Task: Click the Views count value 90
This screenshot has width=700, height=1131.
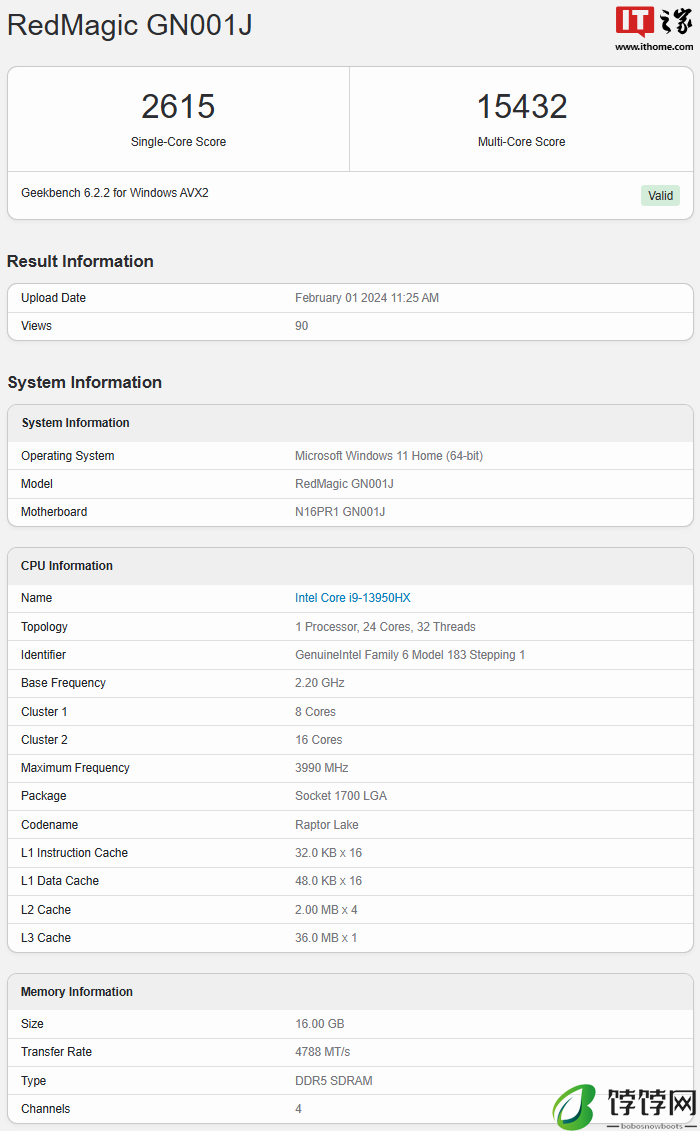Action: coord(301,326)
